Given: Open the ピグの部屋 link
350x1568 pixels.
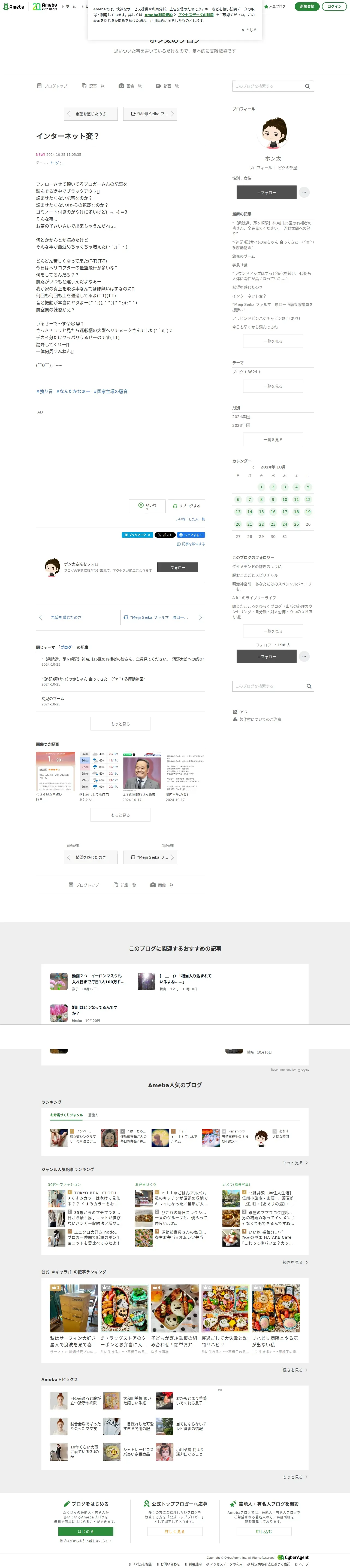Looking at the screenshot, I should 287,168.
